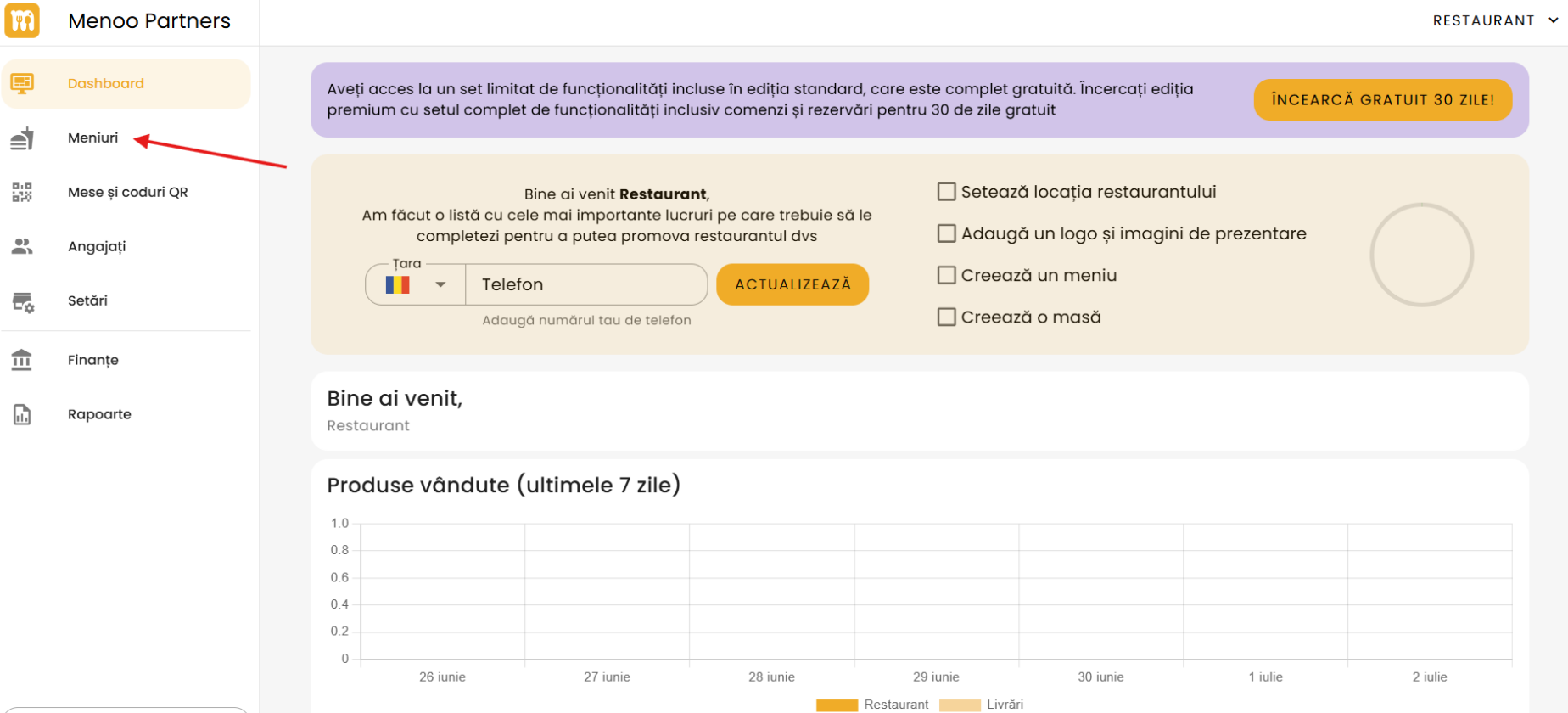The width and height of the screenshot is (1568, 713).
Task: Click the Rapoarte report icon
Action: tap(22, 414)
